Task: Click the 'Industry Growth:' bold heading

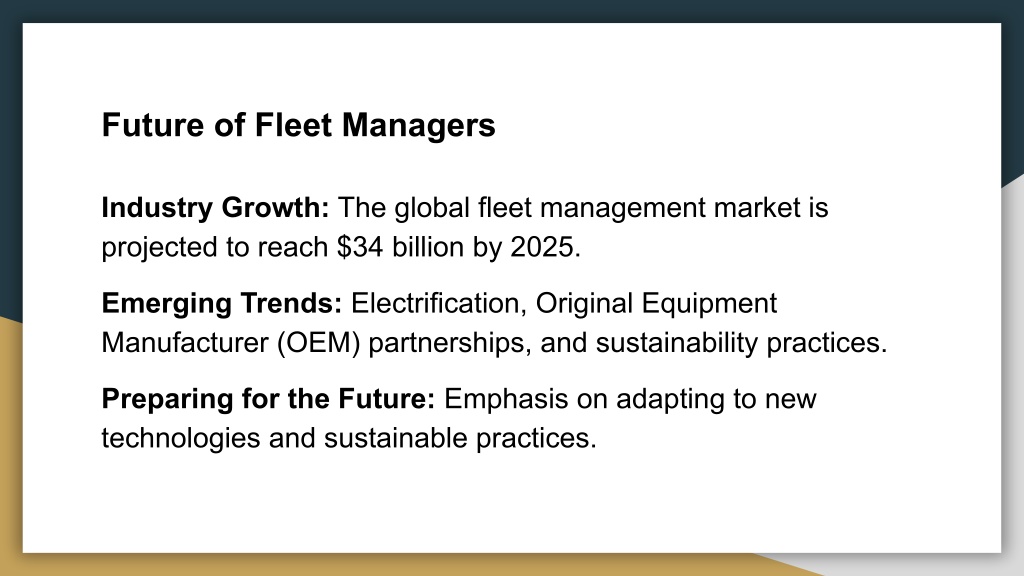Action: [216, 208]
